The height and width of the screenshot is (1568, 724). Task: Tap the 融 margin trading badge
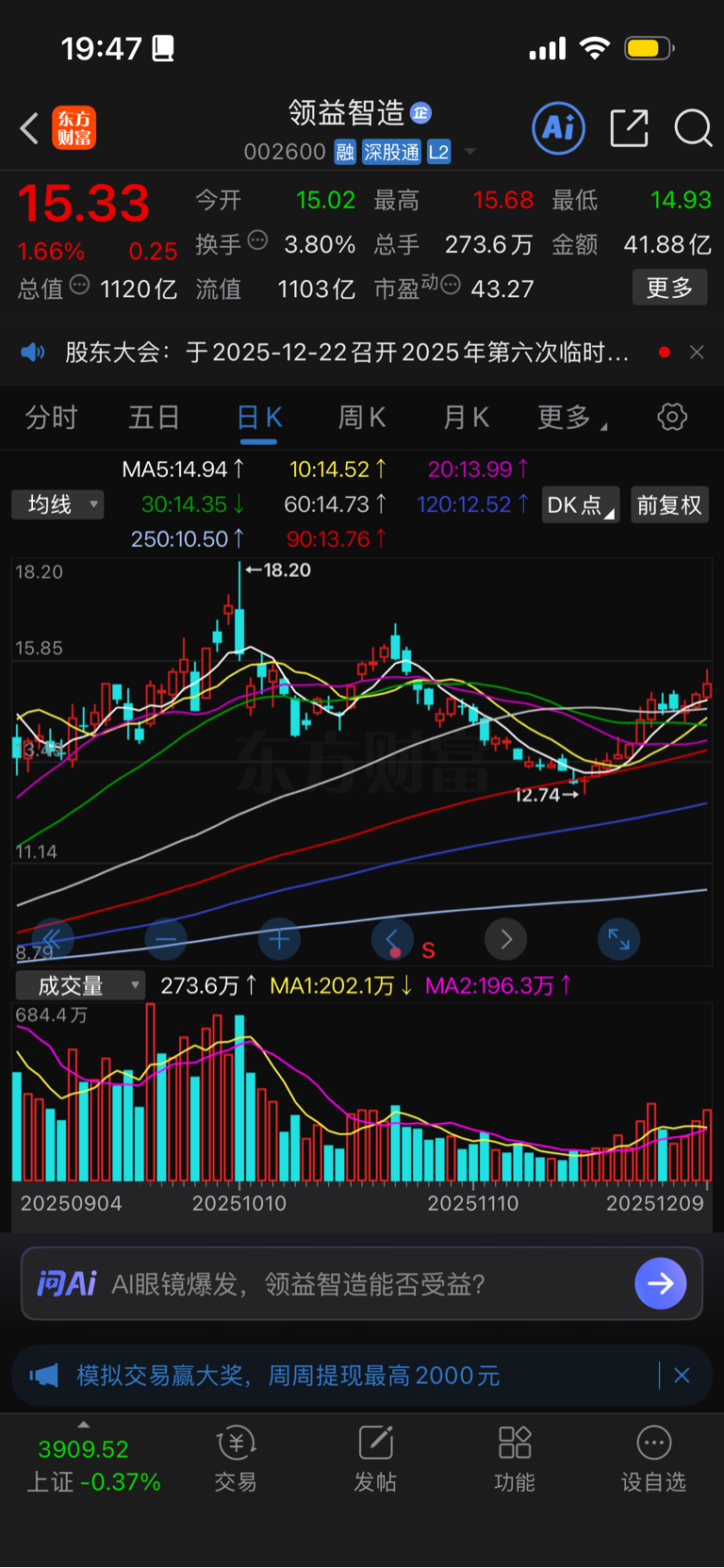click(345, 152)
